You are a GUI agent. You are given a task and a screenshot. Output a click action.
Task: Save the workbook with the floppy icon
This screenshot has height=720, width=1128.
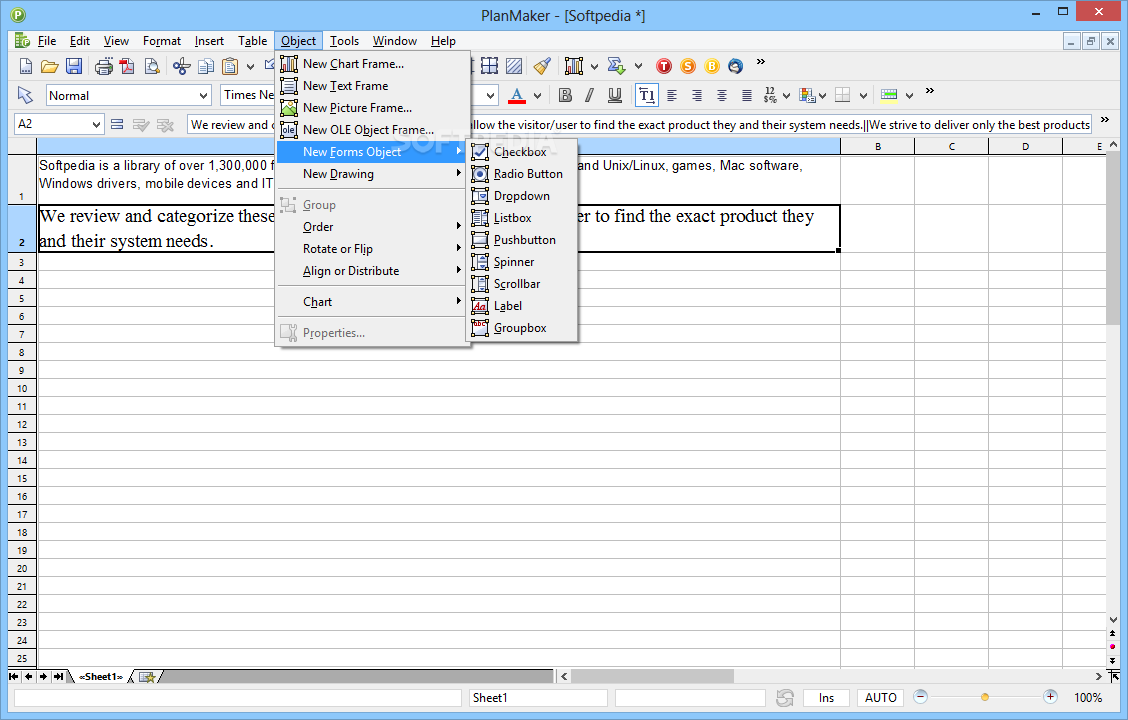pyautogui.click(x=73, y=66)
